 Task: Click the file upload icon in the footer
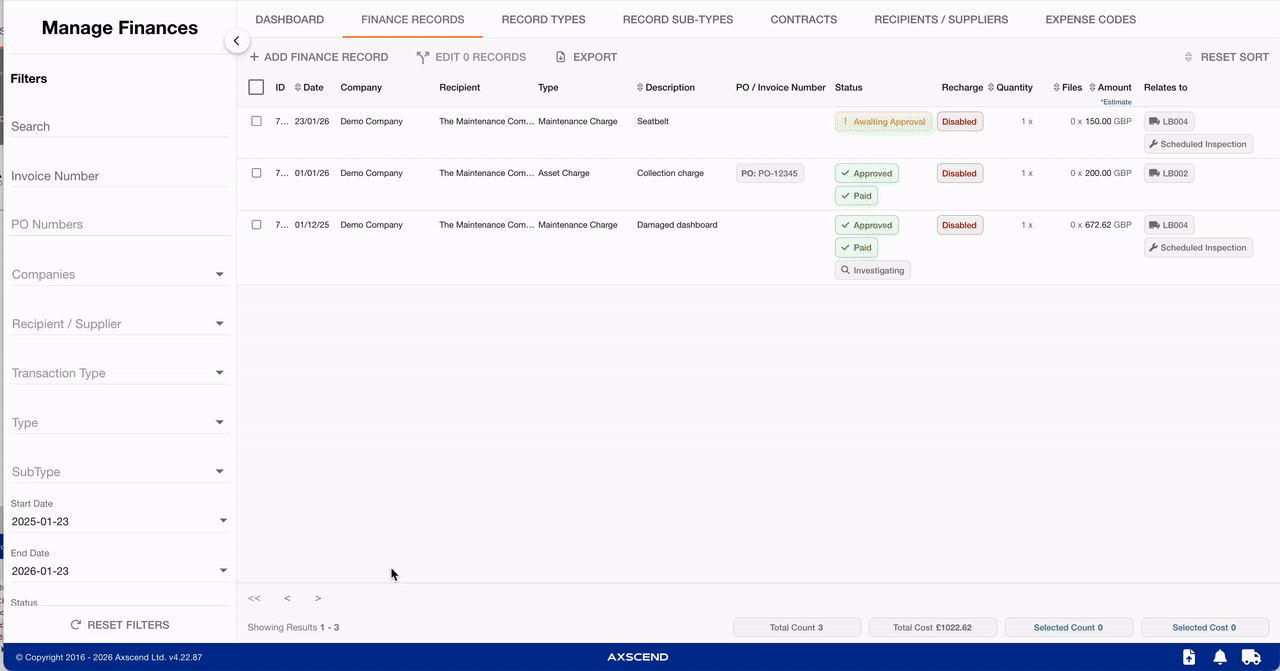pyautogui.click(x=1188, y=657)
